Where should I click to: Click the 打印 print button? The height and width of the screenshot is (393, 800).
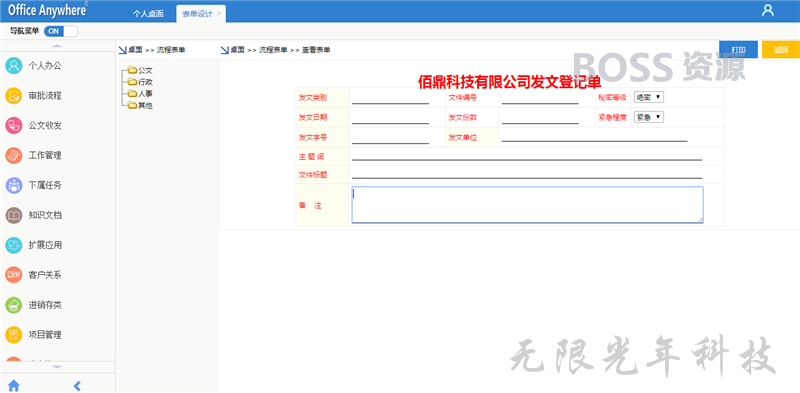pos(738,50)
